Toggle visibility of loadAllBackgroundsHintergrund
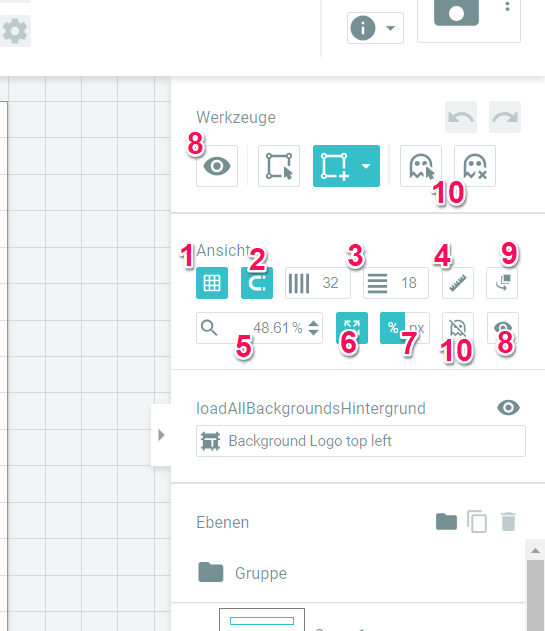Image resolution: width=545 pixels, height=631 pixels. click(508, 408)
